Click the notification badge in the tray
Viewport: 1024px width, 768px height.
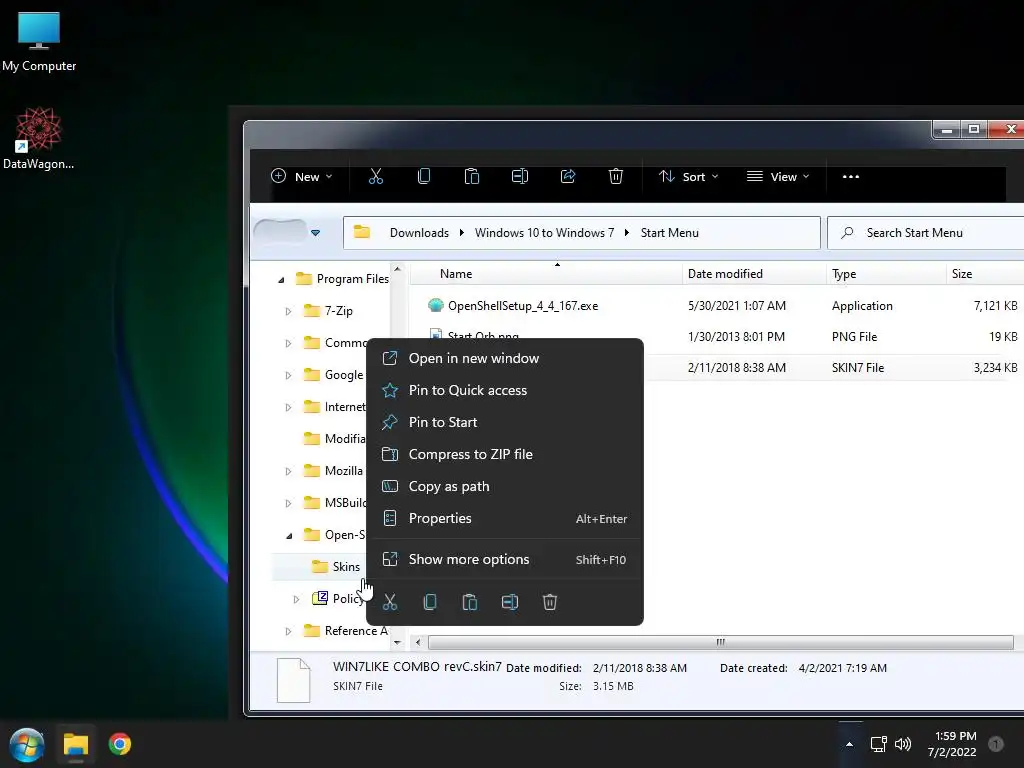(x=996, y=744)
